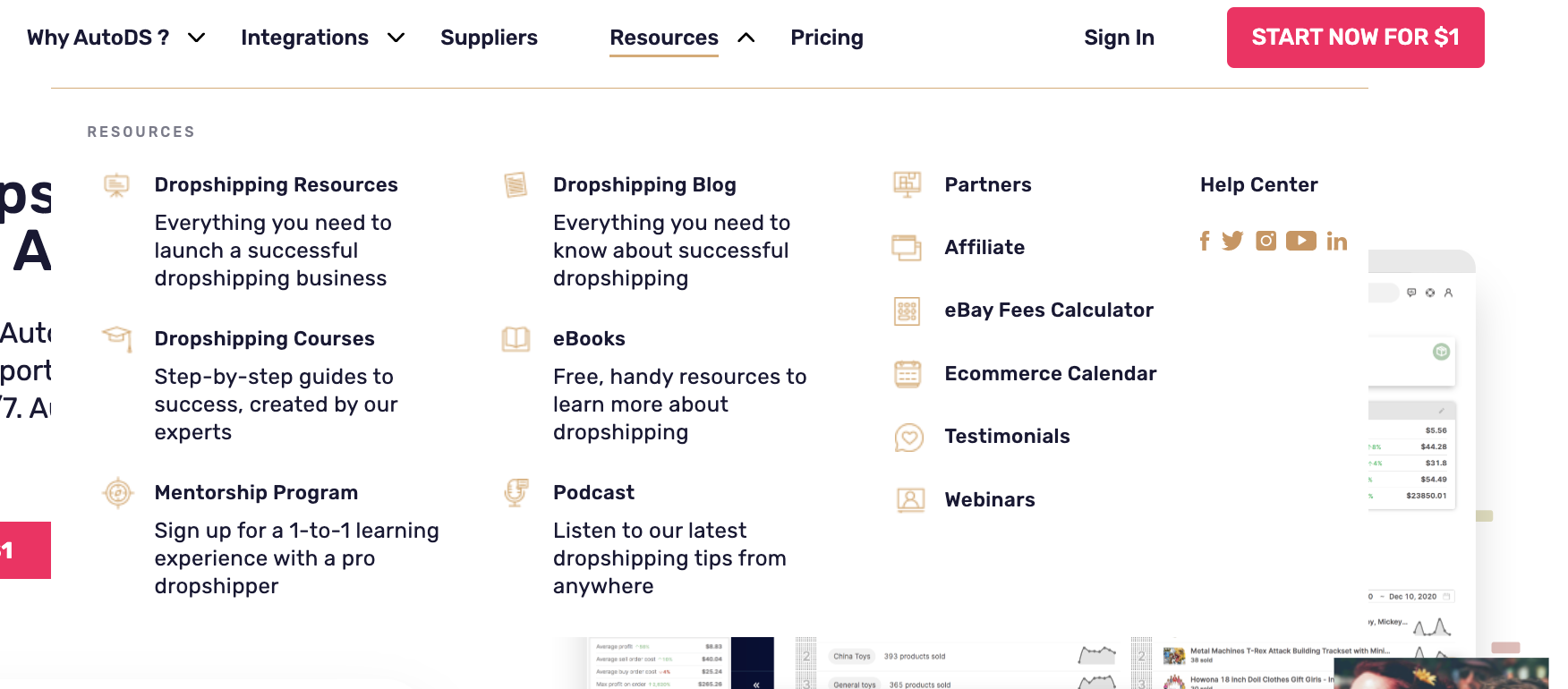Image resolution: width=1568 pixels, height=689 pixels.
Task: Click the Podcast microphone icon
Action: [516, 493]
